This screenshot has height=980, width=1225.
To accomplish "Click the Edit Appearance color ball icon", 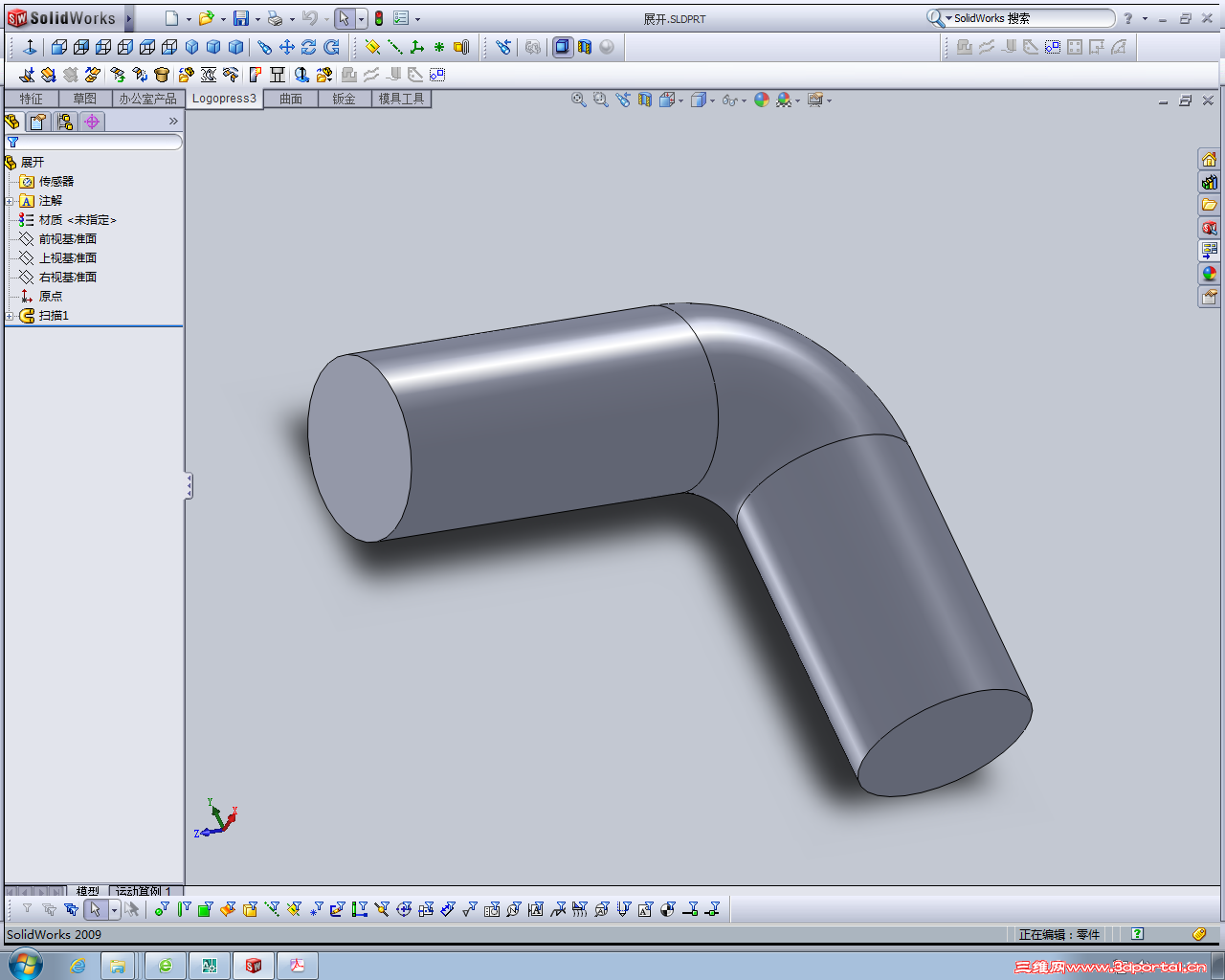I will pos(762,100).
